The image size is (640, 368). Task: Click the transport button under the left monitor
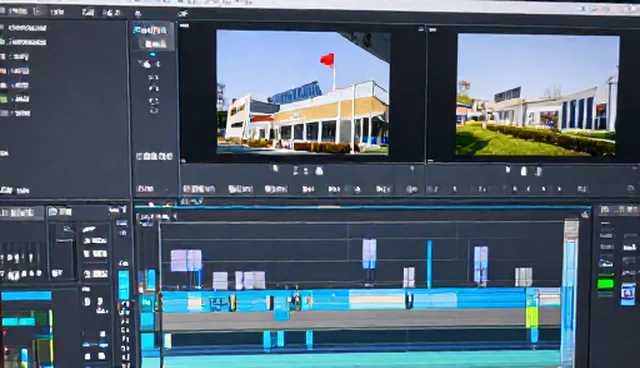[319, 171]
